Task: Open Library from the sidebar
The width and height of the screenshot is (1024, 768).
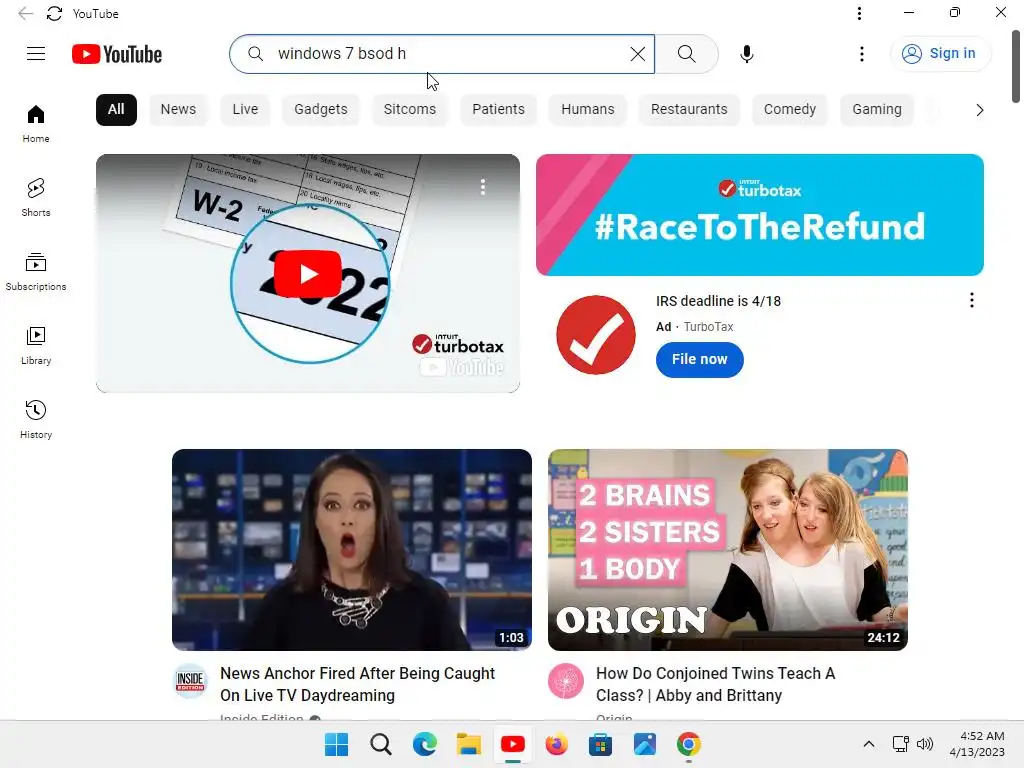Action: [36, 345]
